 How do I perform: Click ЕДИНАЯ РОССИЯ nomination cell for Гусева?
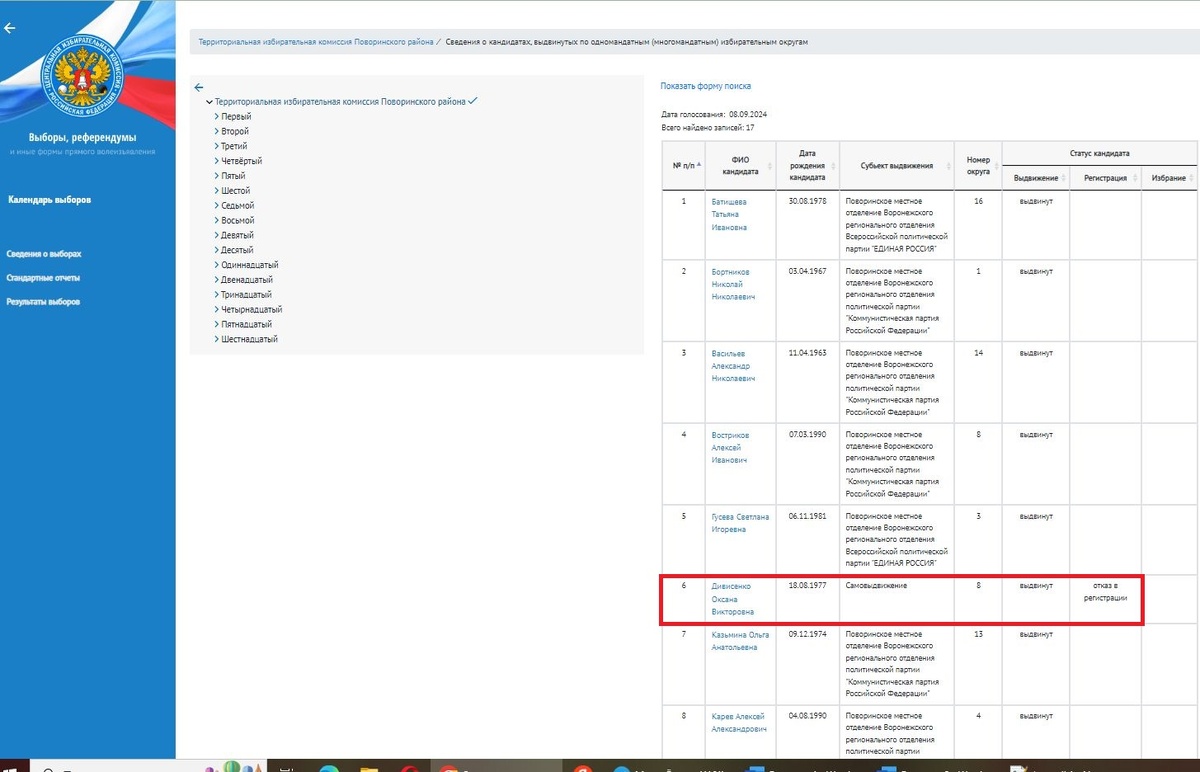(x=897, y=541)
